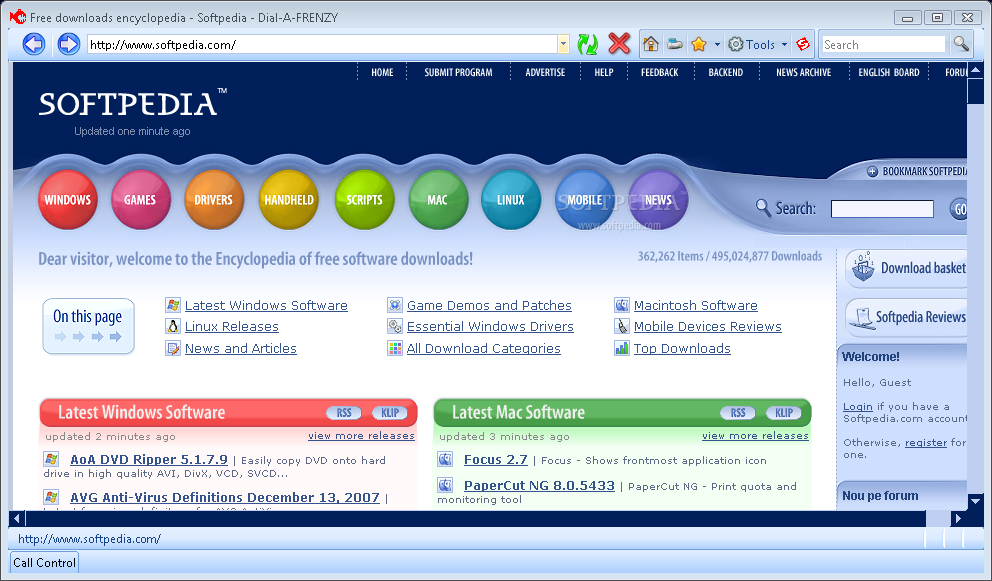
Task: Click the RSS button in Latest Mac Software
Action: [x=738, y=413]
